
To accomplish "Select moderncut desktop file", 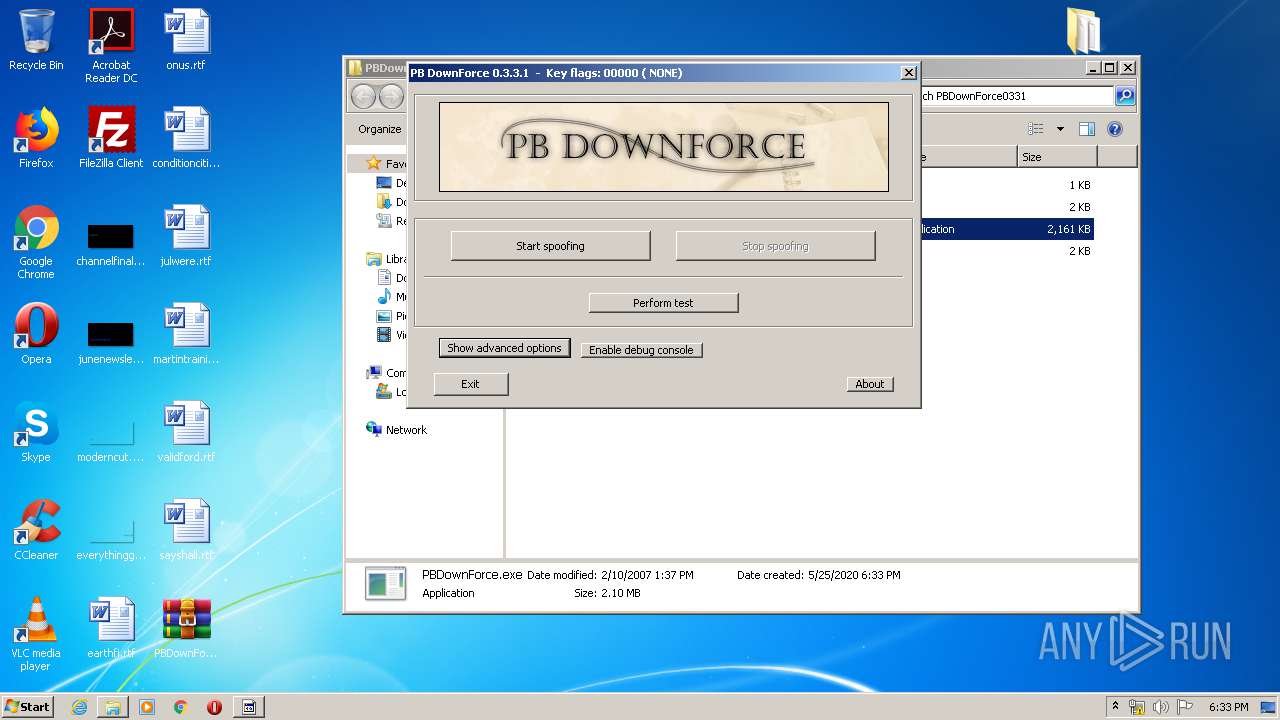I will (111, 438).
